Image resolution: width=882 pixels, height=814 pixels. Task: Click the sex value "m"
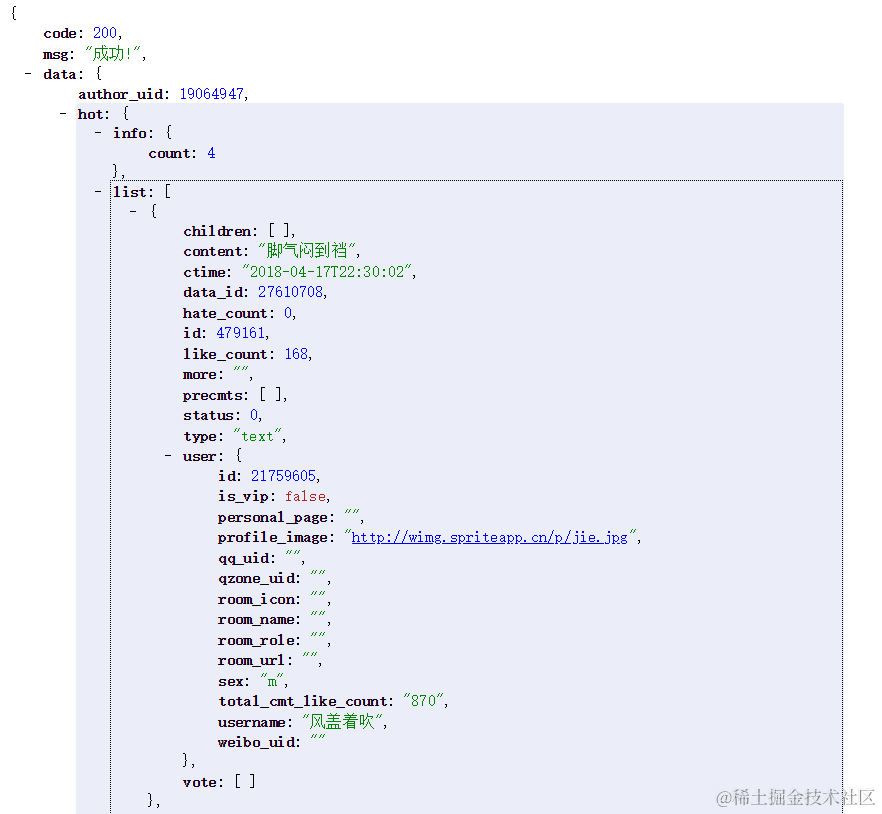pyautogui.click(x=272, y=682)
